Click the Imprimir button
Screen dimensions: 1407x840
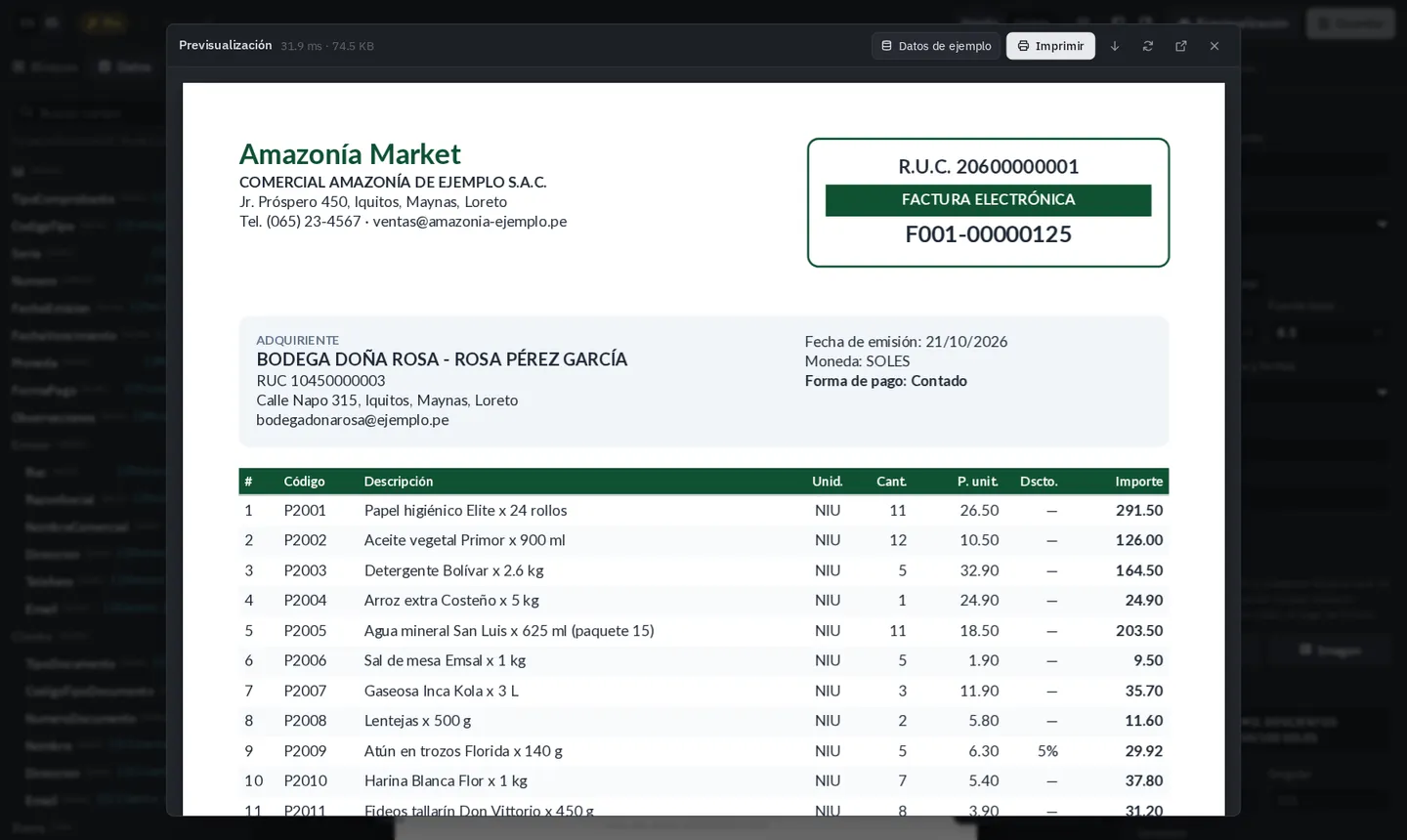[x=1050, y=46]
